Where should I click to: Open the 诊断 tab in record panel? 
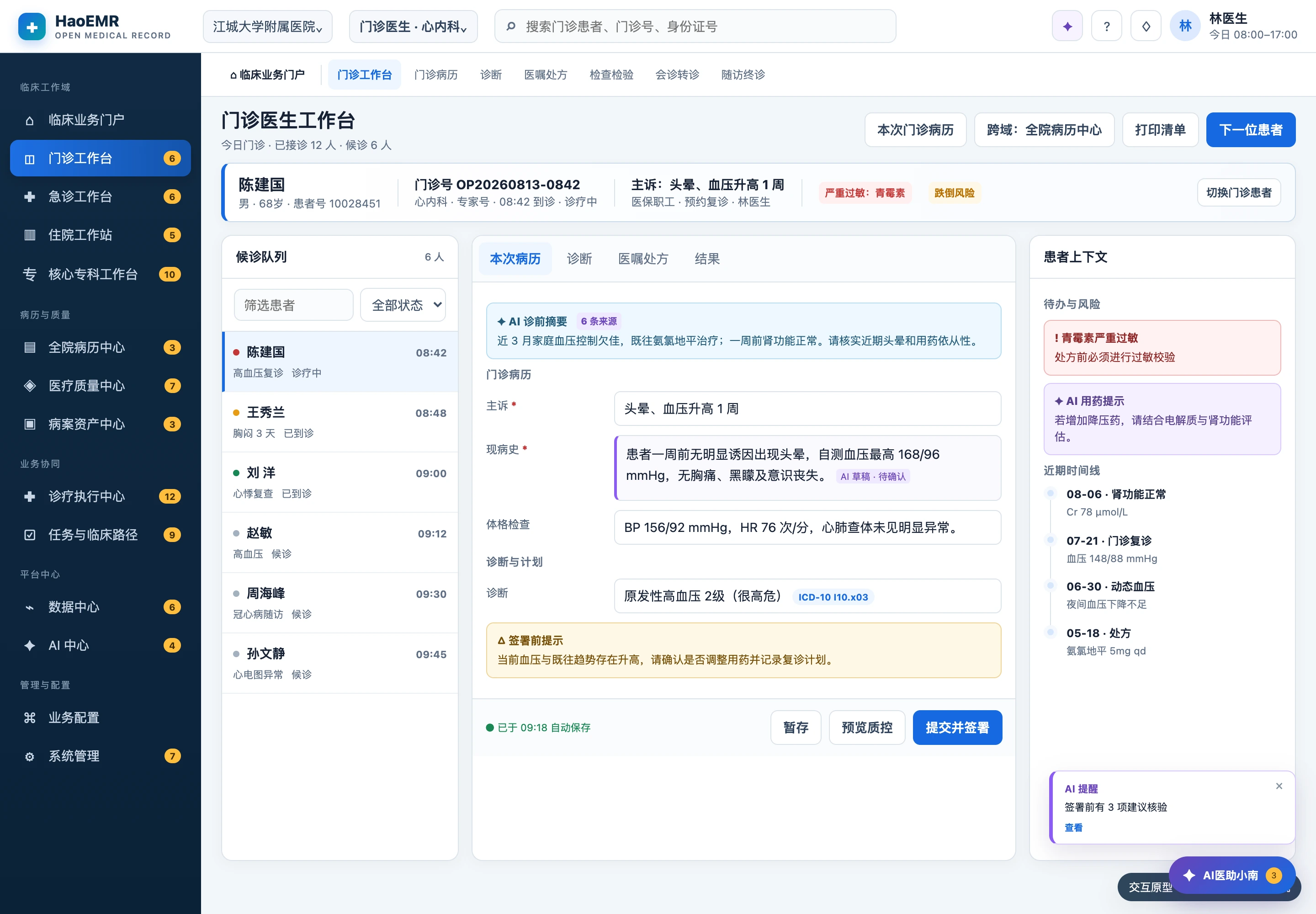pos(579,258)
